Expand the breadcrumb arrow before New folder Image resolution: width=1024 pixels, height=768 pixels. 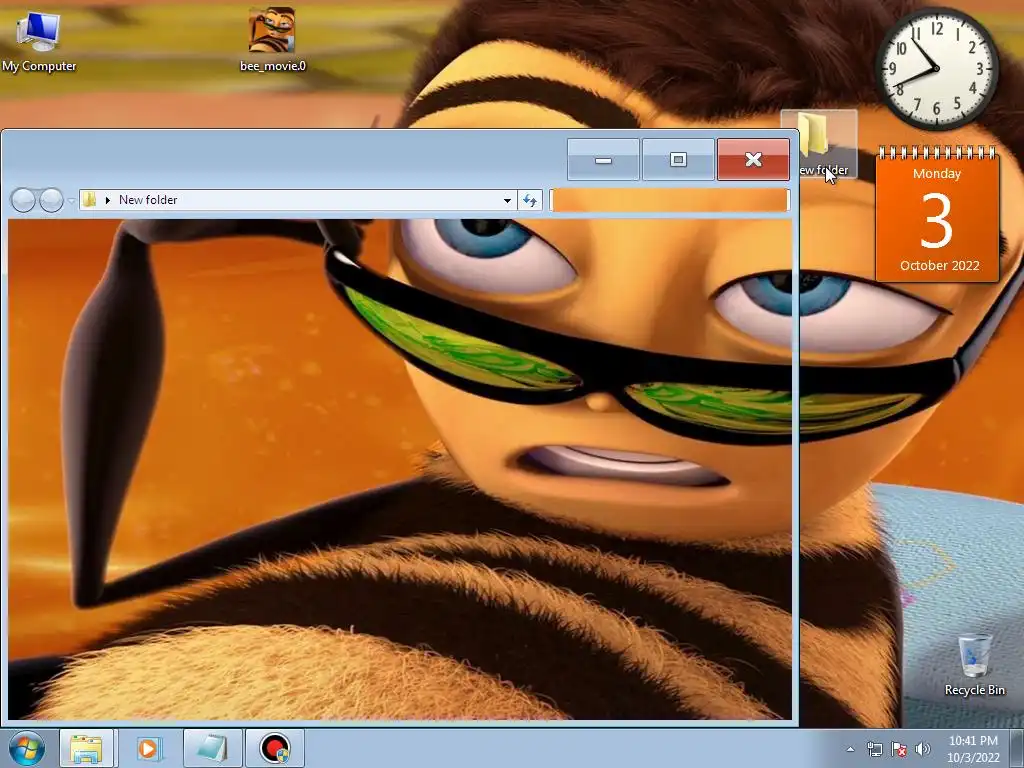pyautogui.click(x=108, y=200)
